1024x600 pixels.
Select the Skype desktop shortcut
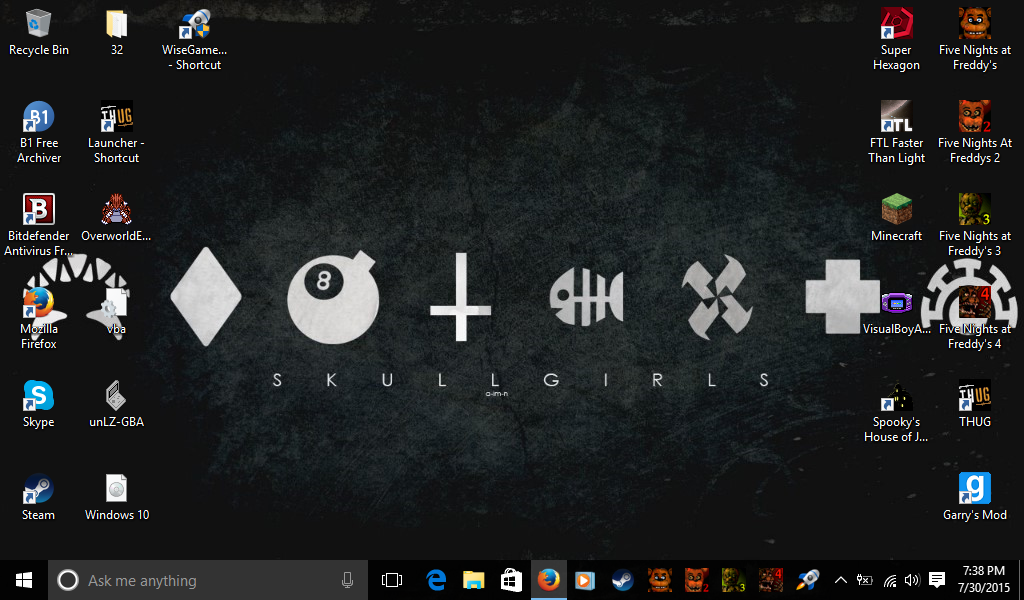(39, 405)
